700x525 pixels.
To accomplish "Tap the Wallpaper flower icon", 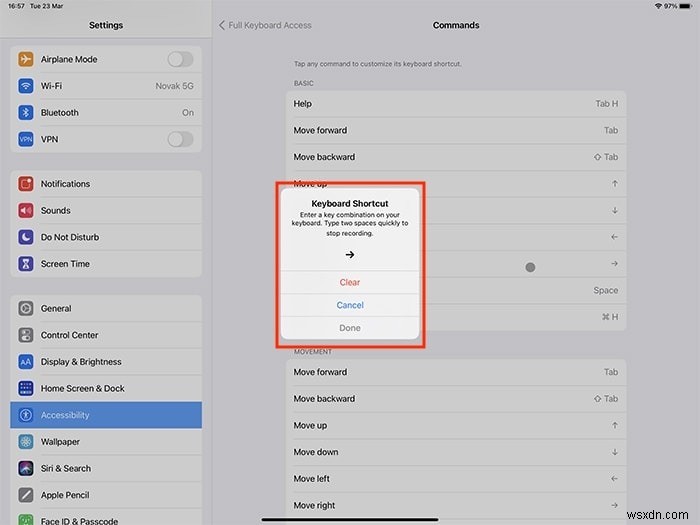I will 25,442.
